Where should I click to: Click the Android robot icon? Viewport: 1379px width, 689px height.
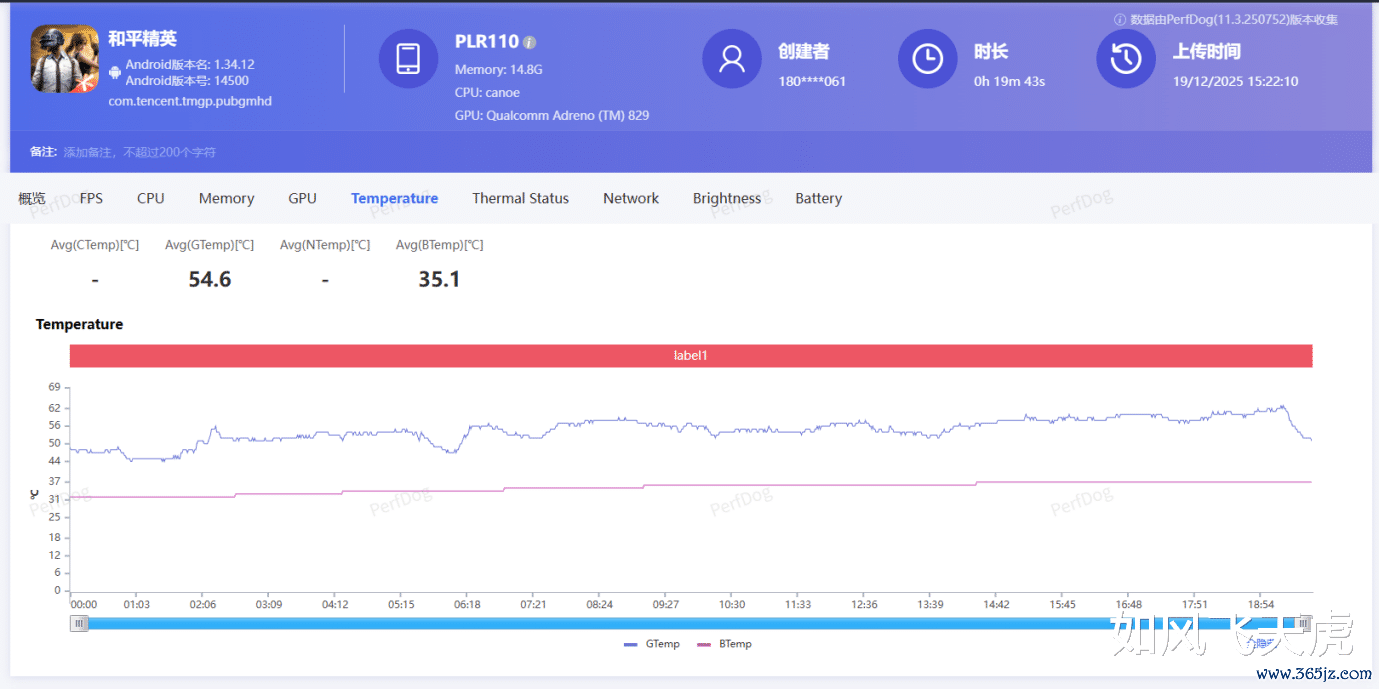[115, 73]
